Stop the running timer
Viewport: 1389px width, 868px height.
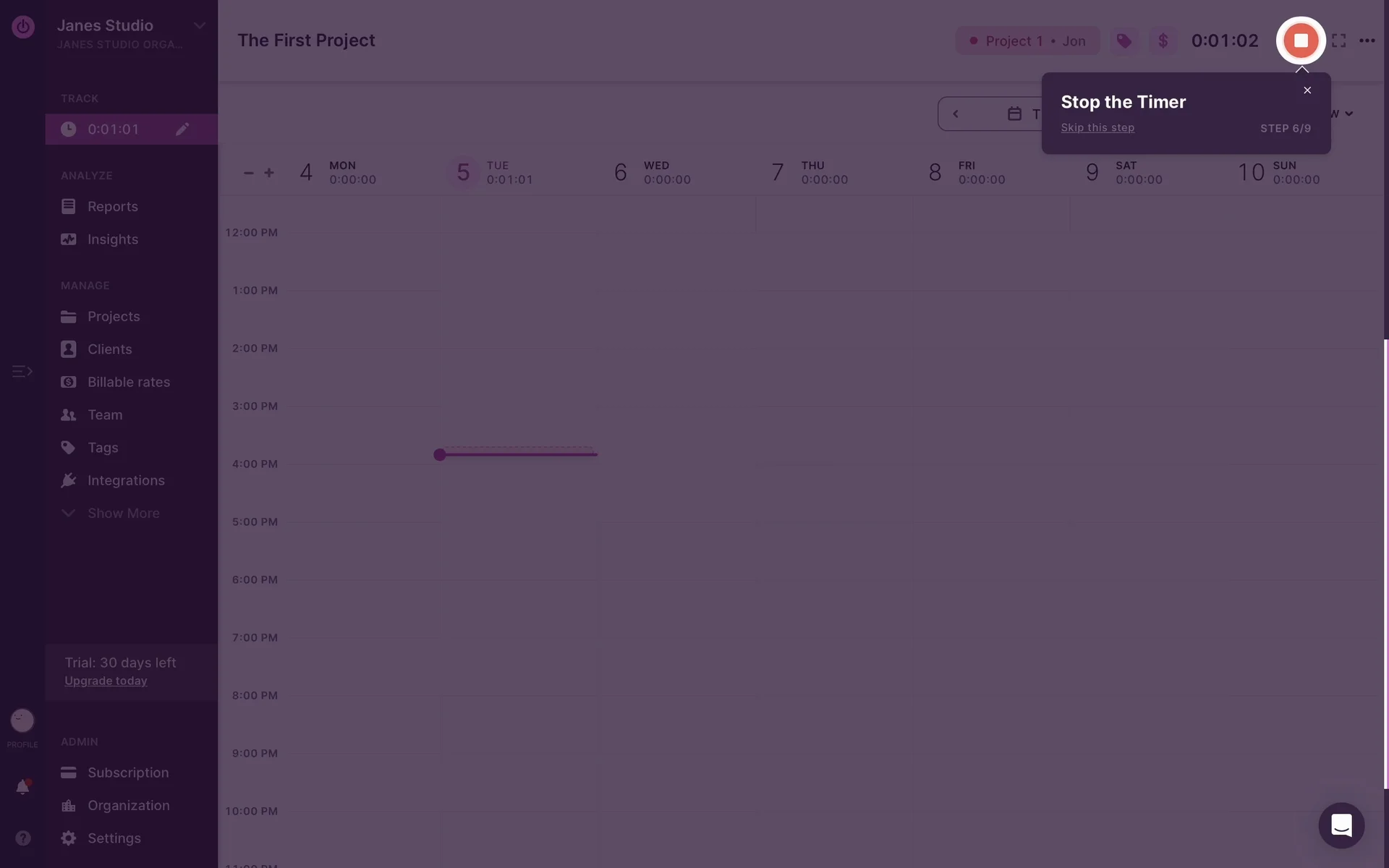tap(1300, 41)
